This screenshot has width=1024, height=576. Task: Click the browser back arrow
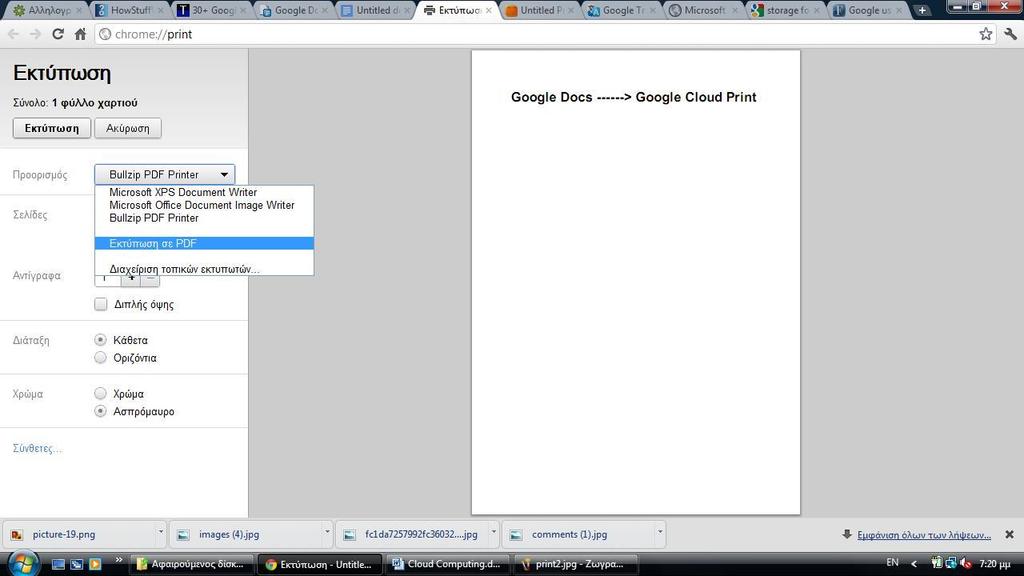click(14, 34)
